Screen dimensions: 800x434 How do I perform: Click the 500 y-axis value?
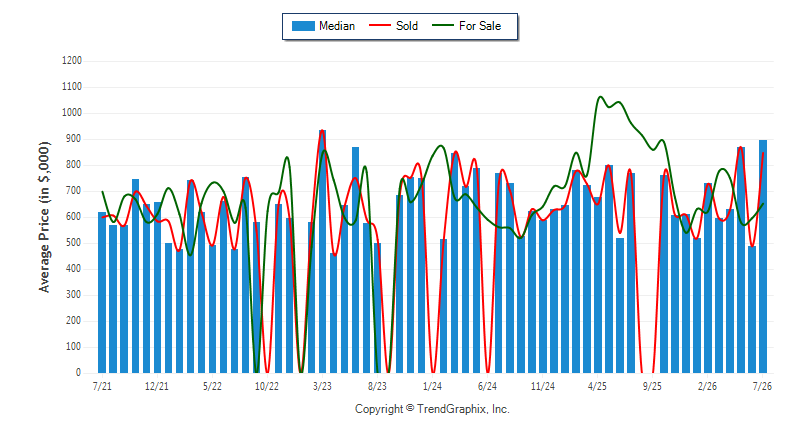coord(74,243)
